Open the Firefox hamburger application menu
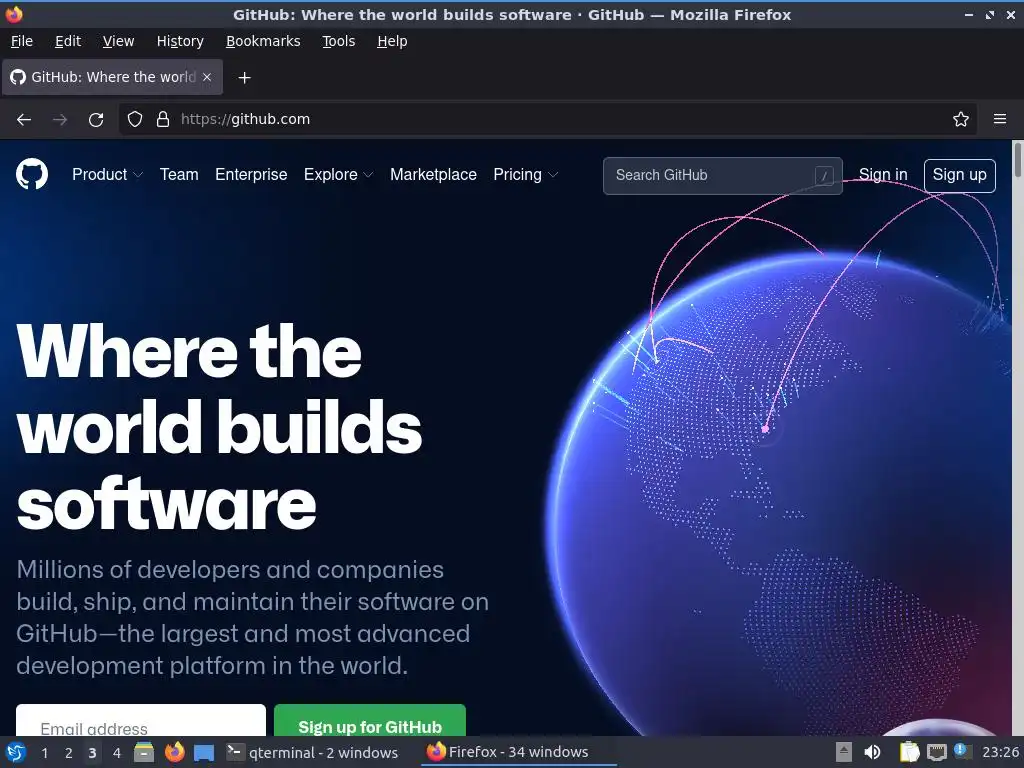The height and width of the screenshot is (768, 1024). [1000, 120]
